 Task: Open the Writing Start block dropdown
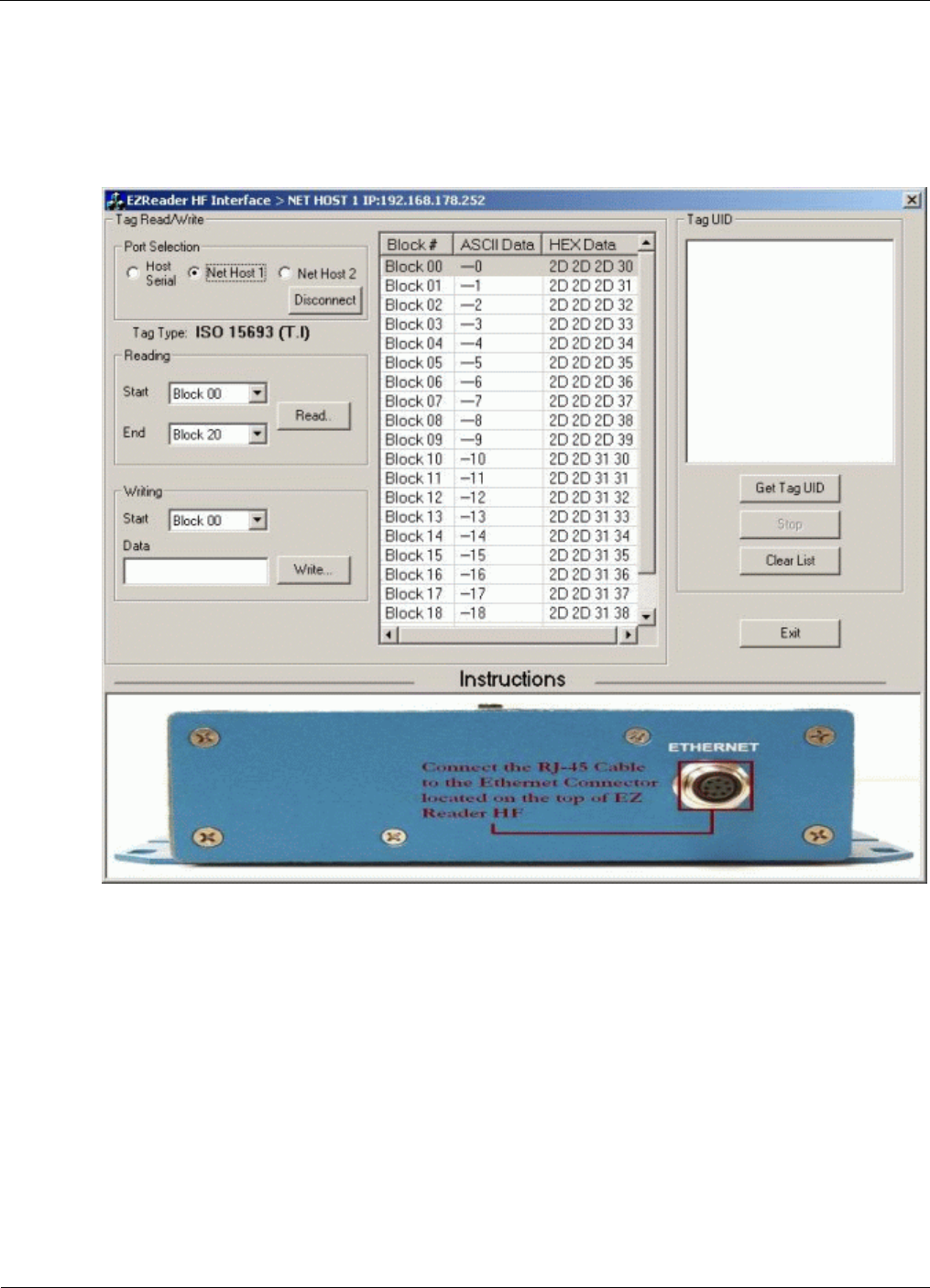pyautogui.click(x=257, y=521)
